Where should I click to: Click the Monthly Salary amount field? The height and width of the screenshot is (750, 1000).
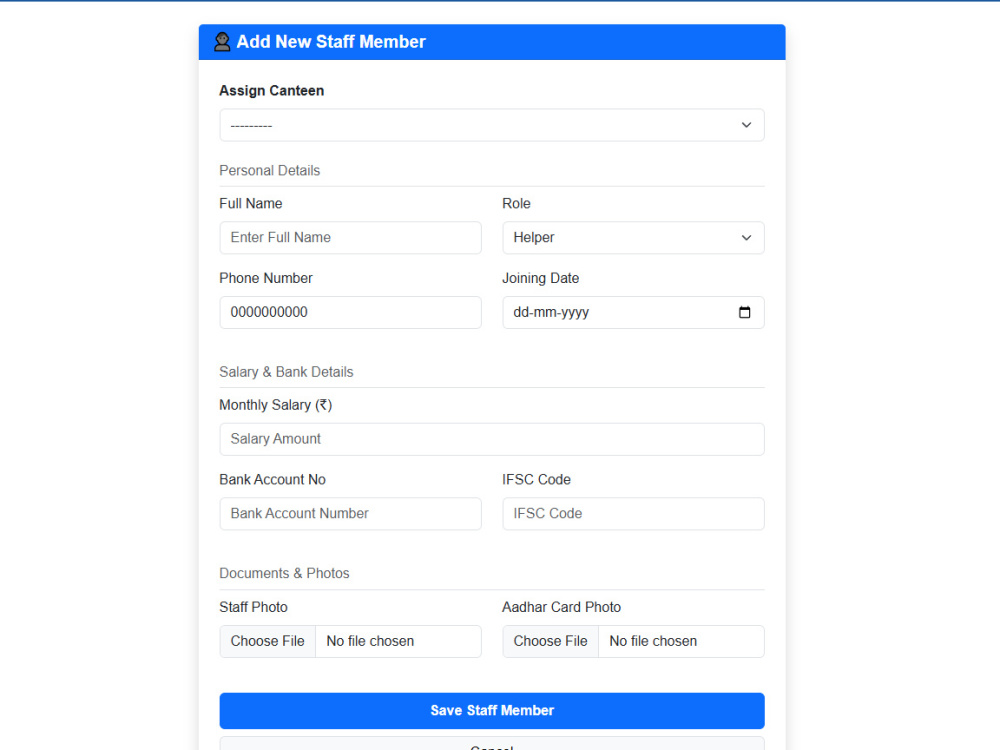[492, 439]
